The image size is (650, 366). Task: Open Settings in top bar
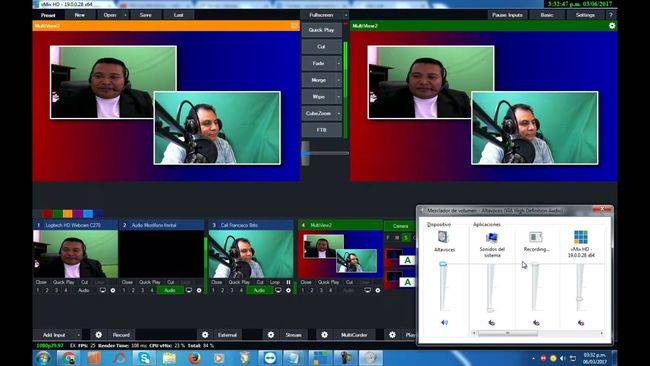[x=585, y=15]
